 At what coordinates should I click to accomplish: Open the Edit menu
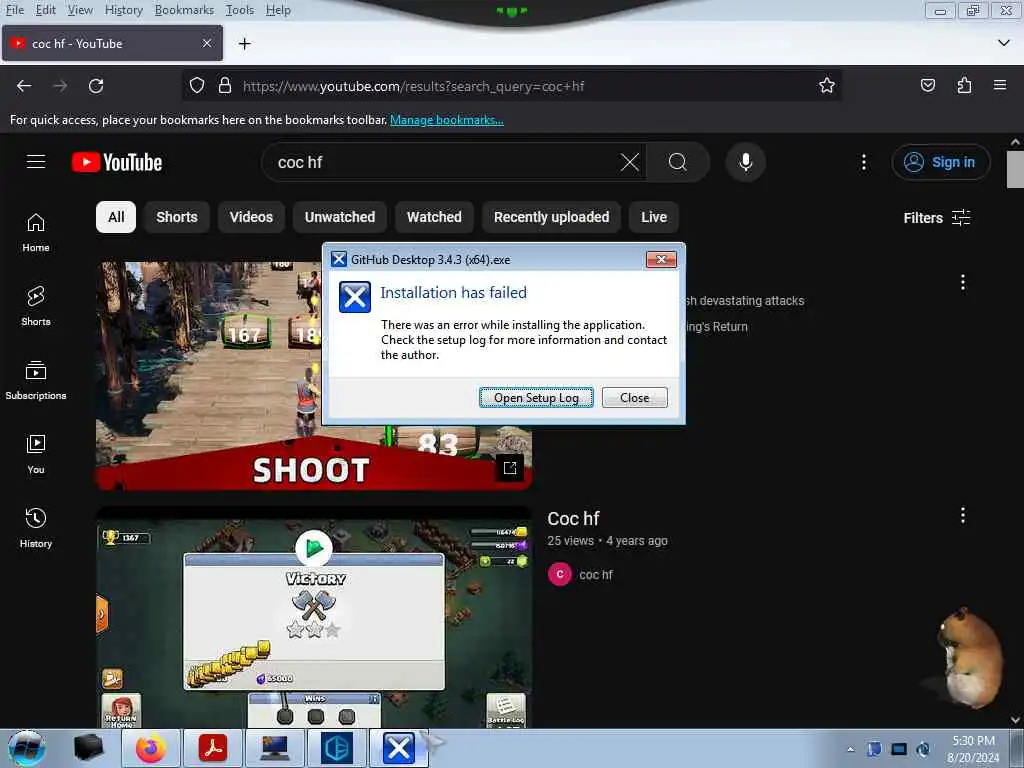pos(45,10)
